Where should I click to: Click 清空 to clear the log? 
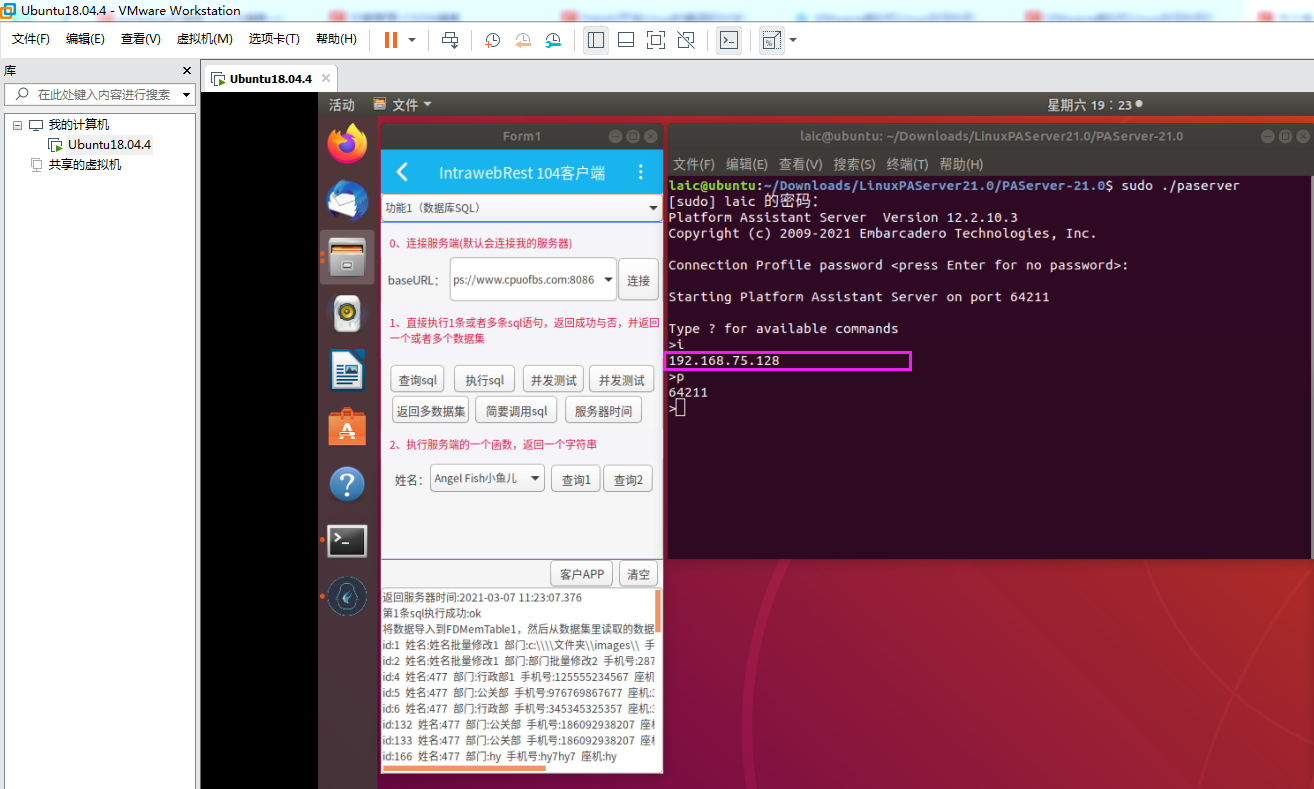point(638,574)
